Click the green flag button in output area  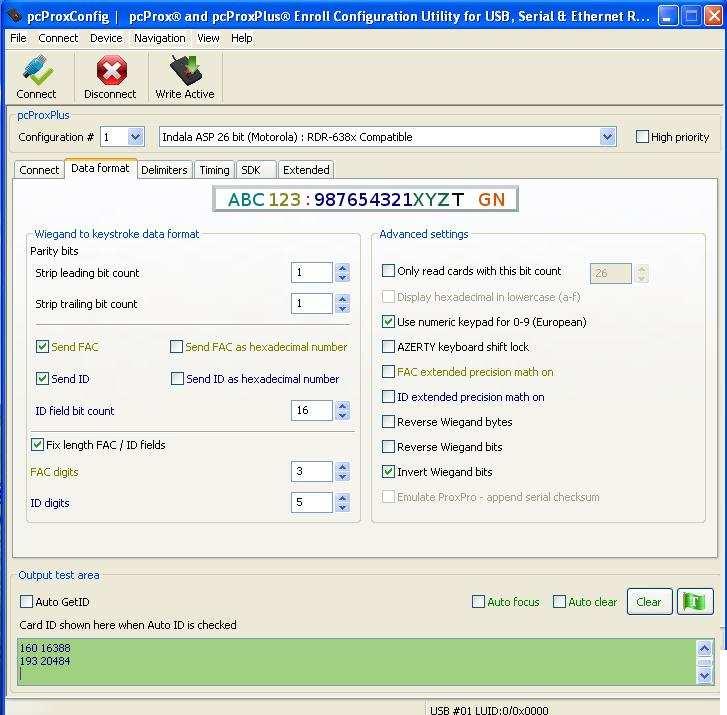pyautogui.click(x=695, y=602)
